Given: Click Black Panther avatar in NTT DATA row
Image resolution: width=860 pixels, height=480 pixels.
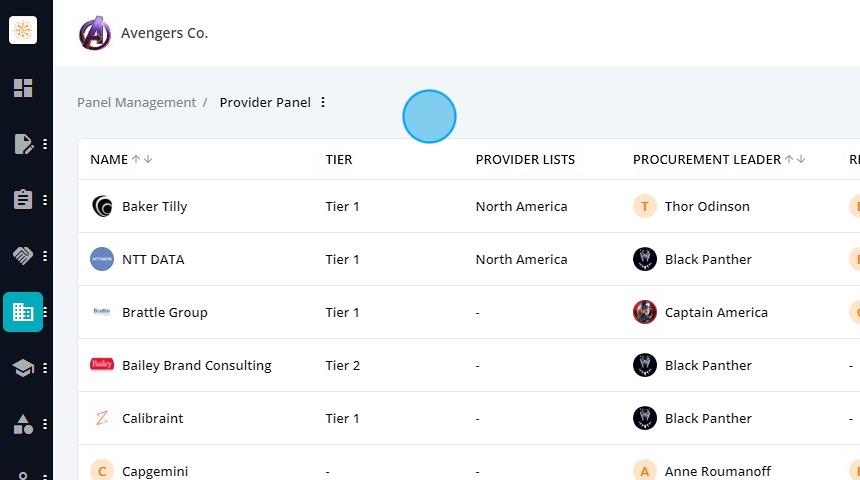Looking at the screenshot, I should (645, 259).
